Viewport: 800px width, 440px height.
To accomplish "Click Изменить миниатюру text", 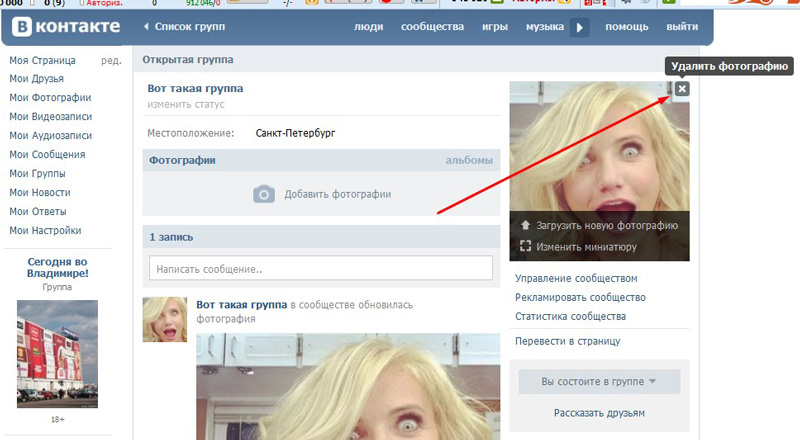I will click(586, 247).
